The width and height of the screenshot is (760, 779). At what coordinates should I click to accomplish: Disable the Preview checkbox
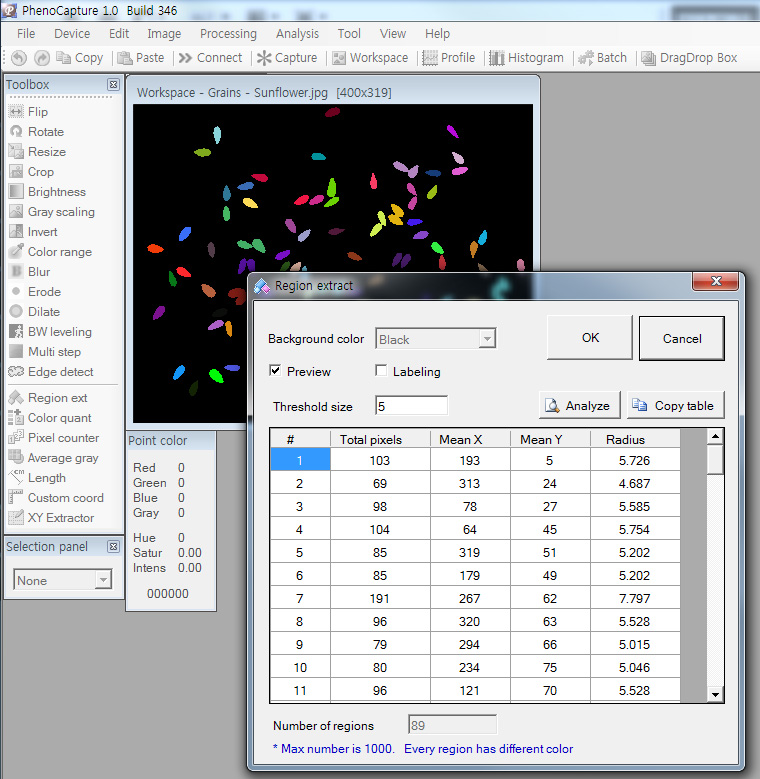tap(275, 371)
